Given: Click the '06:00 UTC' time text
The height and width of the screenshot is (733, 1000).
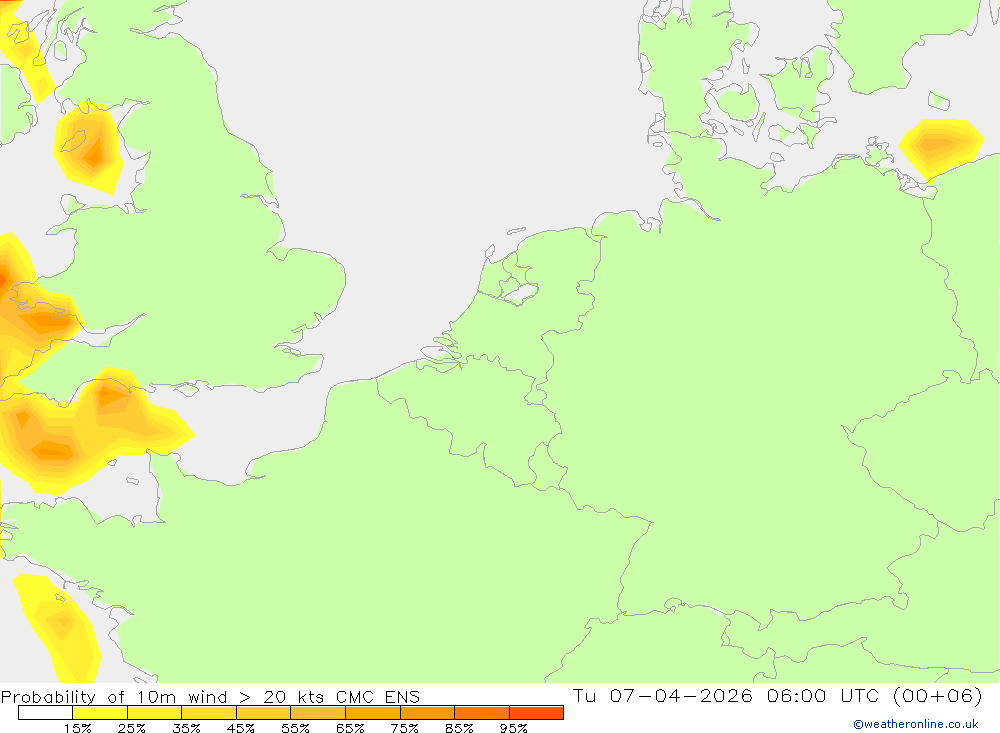Looking at the screenshot, I should (x=823, y=695).
